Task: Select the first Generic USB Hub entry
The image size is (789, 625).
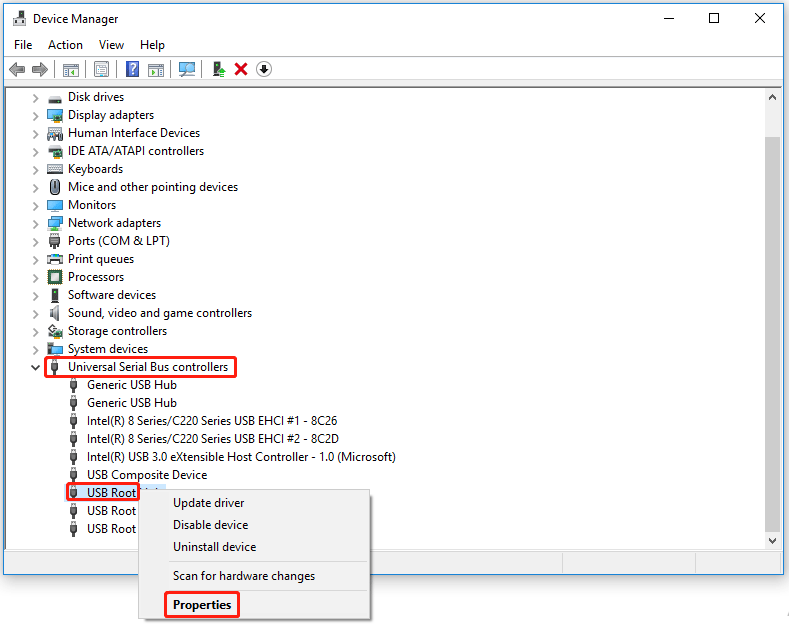Action: click(x=132, y=385)
